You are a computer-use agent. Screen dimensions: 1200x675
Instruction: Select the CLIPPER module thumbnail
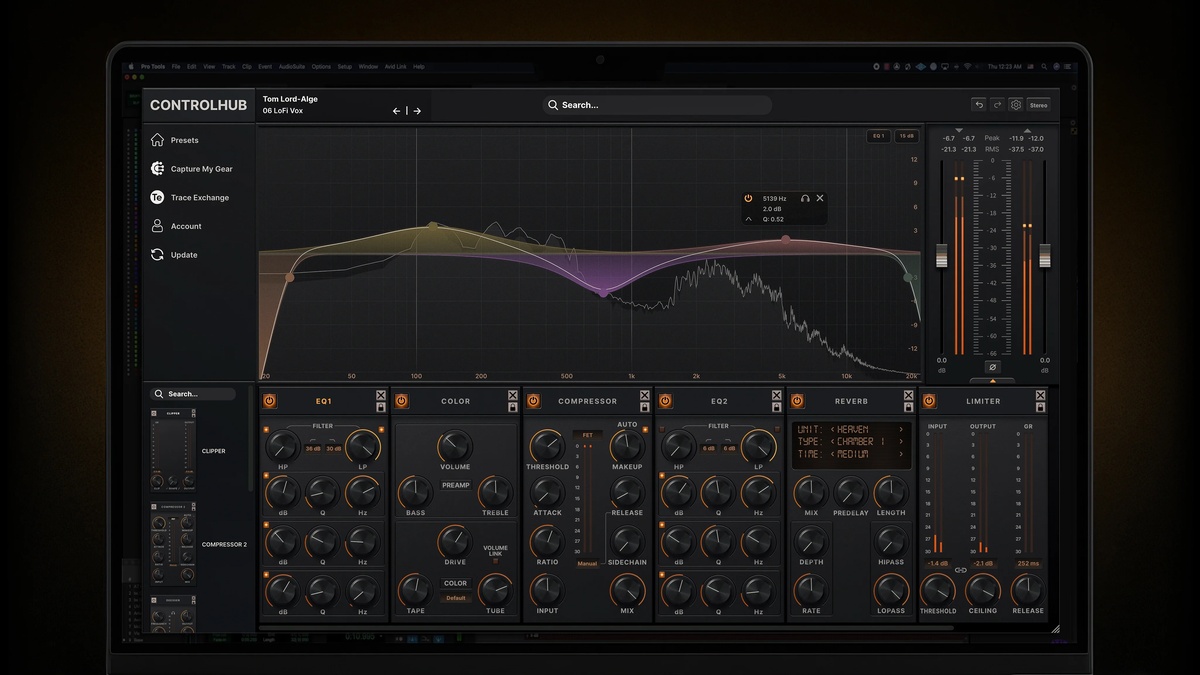coord(173,450)
